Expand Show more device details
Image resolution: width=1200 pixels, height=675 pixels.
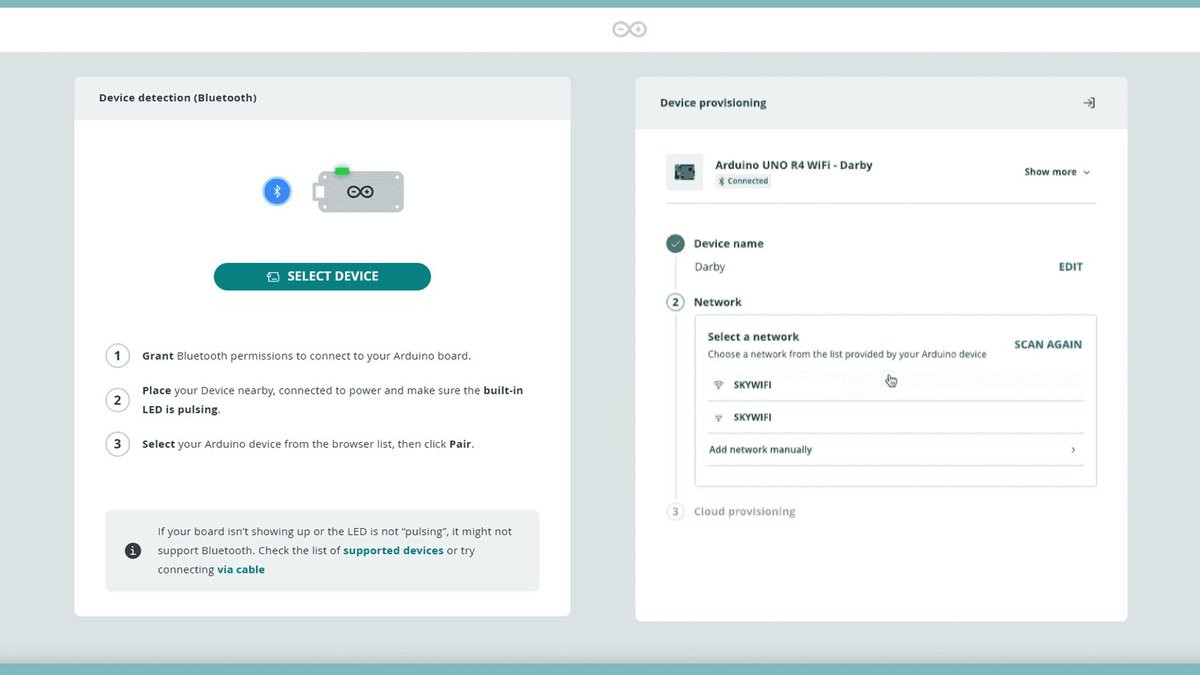(x=1057, y=172)
